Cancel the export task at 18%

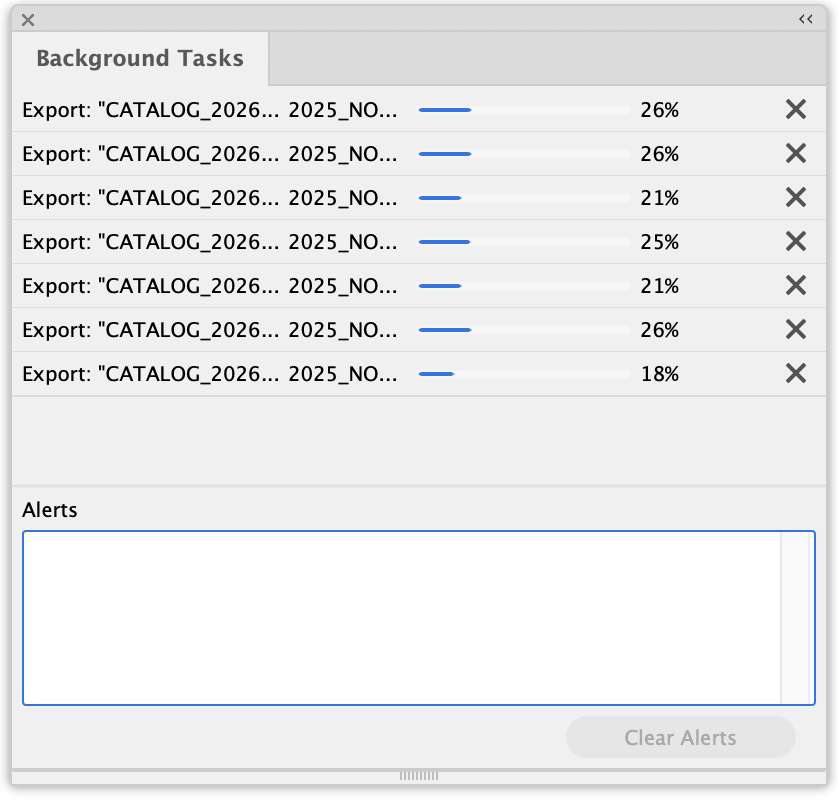[x=795, y=374]
